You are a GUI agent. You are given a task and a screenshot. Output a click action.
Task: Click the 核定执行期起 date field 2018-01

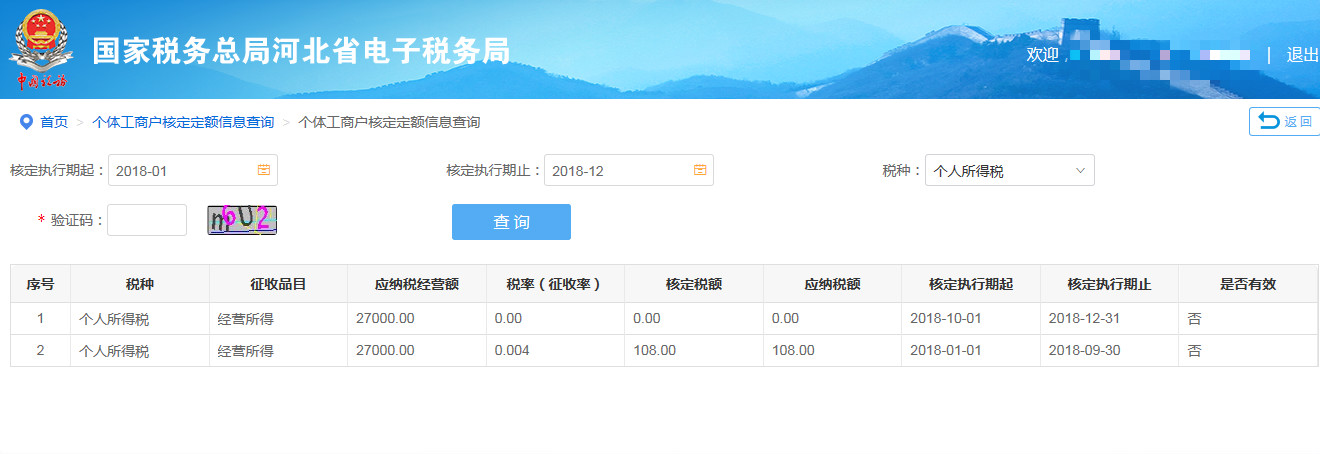193,170
